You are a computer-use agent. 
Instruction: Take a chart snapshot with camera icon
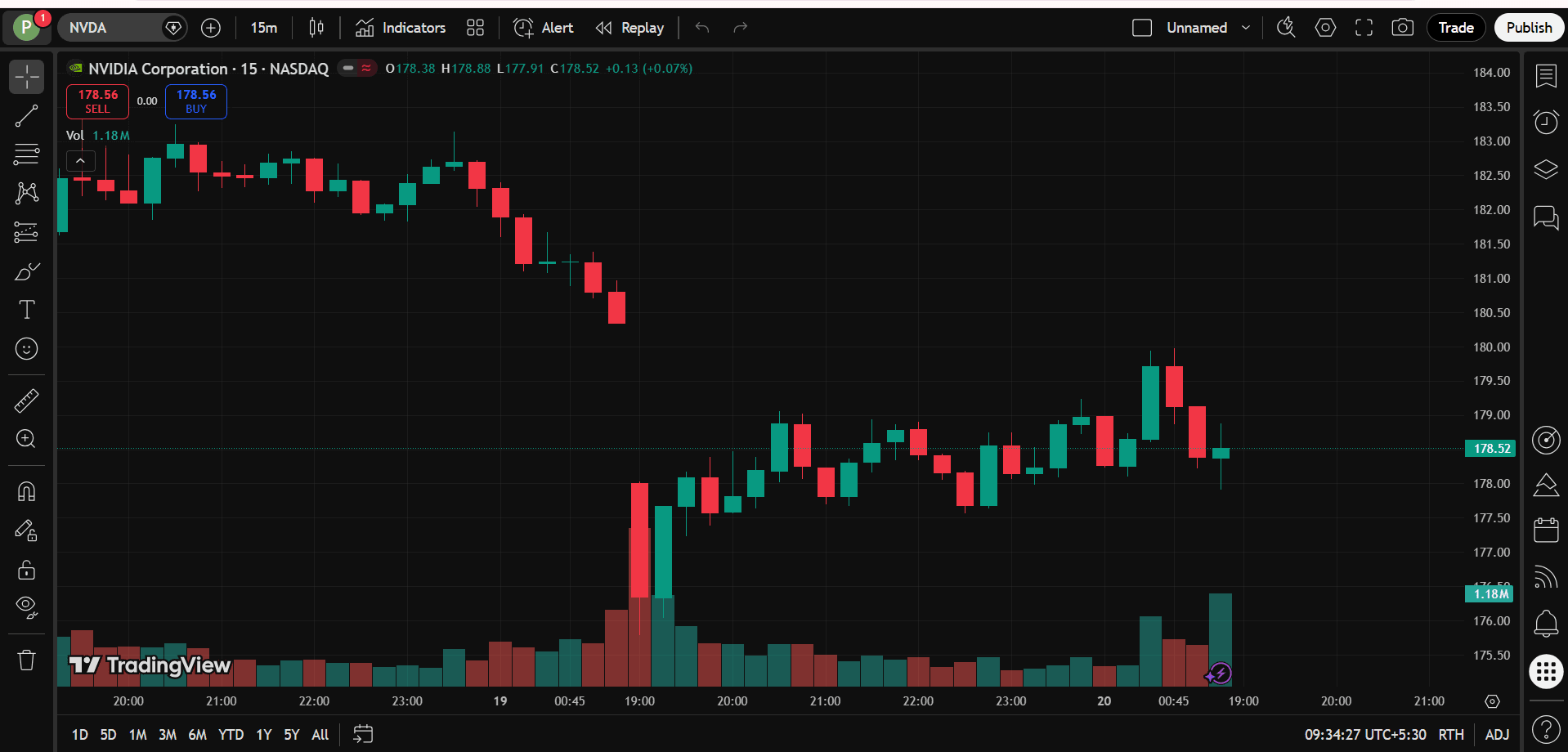1402,28
